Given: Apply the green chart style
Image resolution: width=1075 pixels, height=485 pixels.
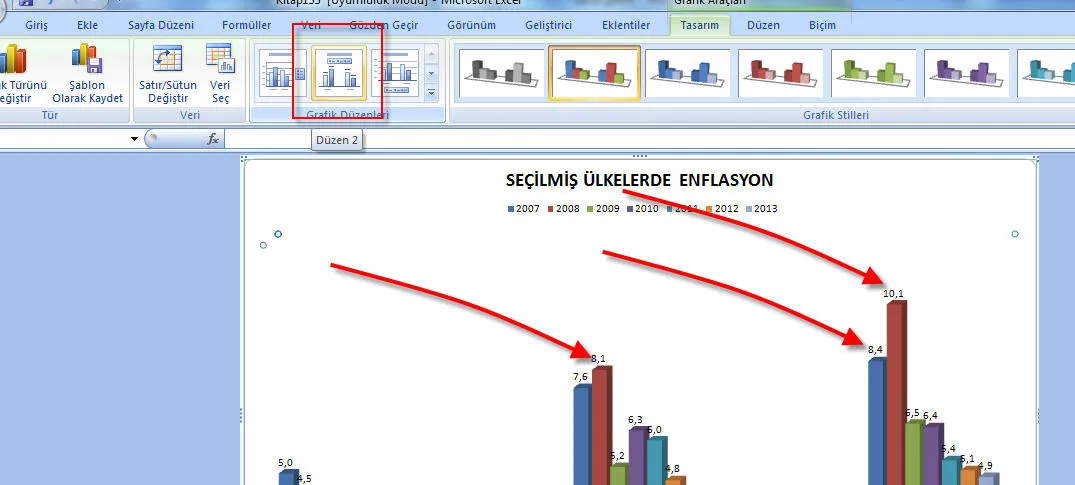Looking at the screenshot, I should [x=872, y=73].
